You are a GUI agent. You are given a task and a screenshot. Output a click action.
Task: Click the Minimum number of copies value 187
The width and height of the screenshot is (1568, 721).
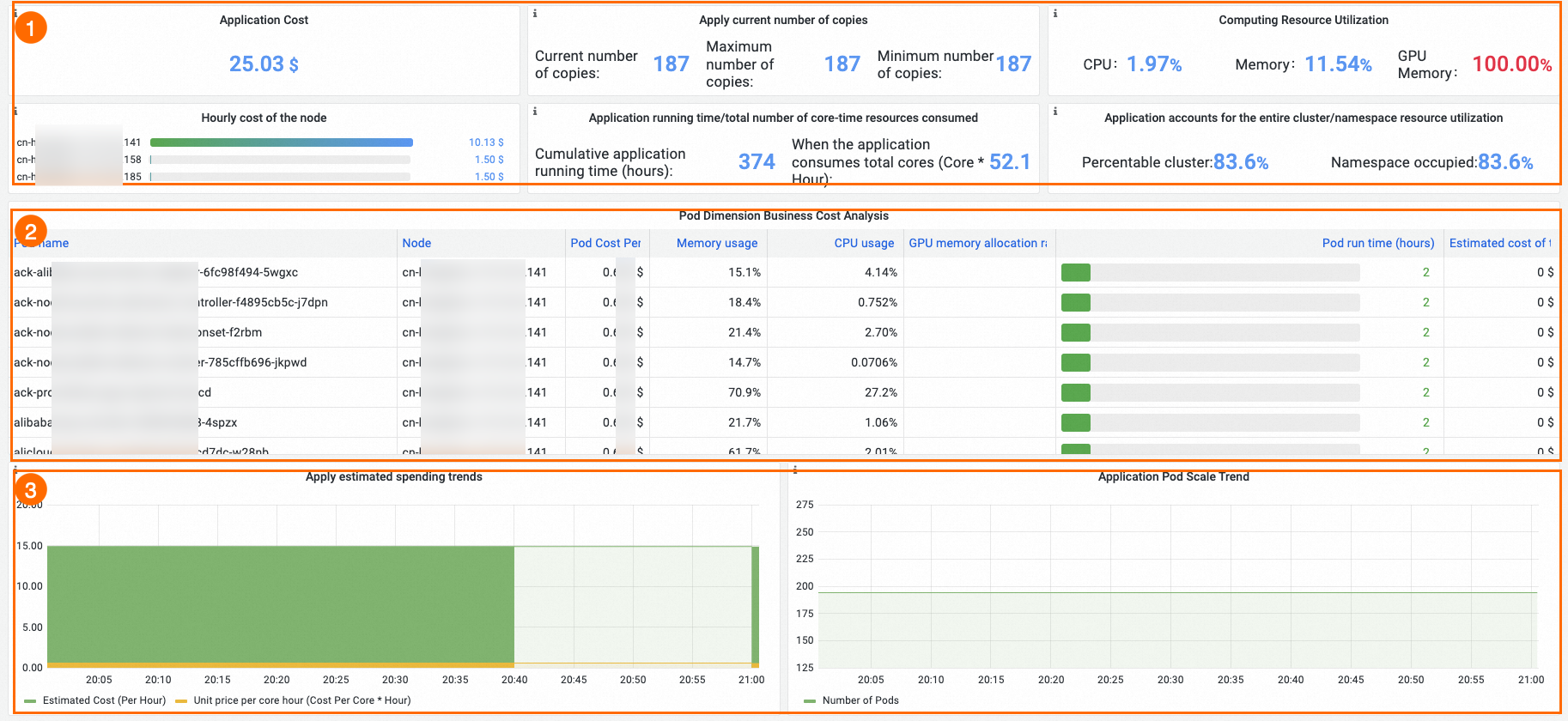pyautogui.click(x=1014, y=64)
